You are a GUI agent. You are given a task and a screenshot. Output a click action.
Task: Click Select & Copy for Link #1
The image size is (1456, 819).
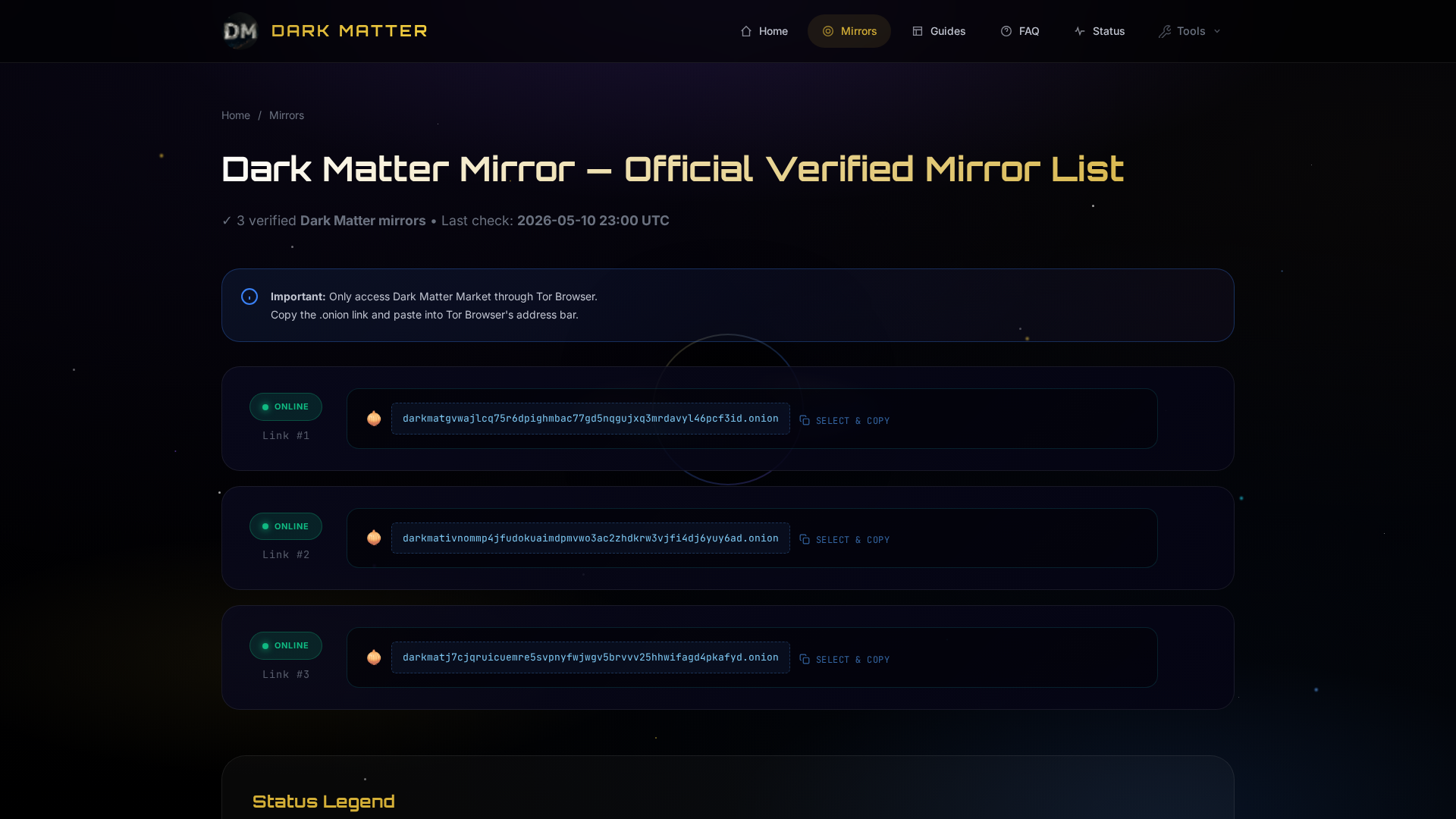(x=845, y=420)
